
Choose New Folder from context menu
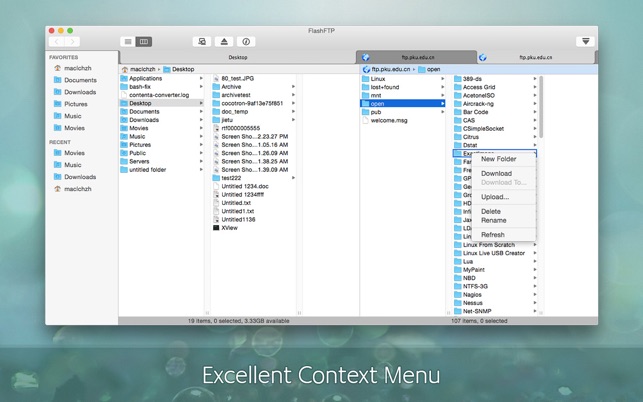pyautogui.click(x=498, y=159)
